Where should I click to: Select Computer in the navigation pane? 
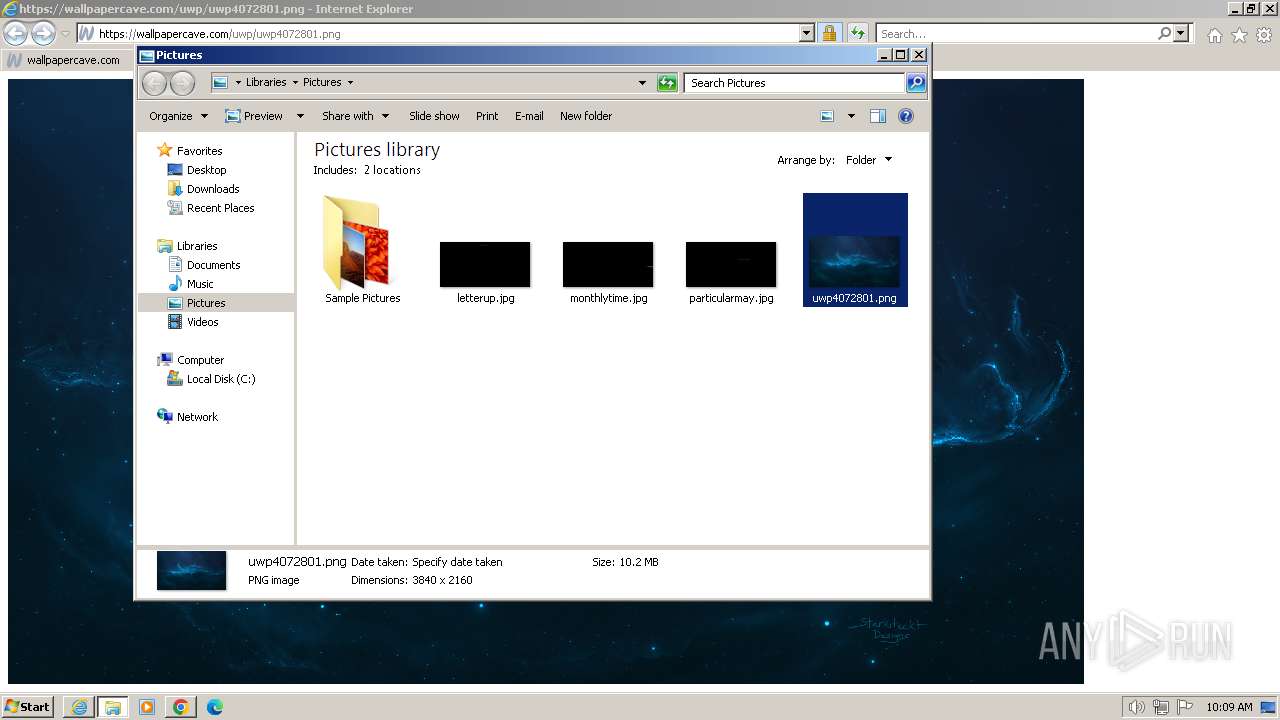coord(200,360)
